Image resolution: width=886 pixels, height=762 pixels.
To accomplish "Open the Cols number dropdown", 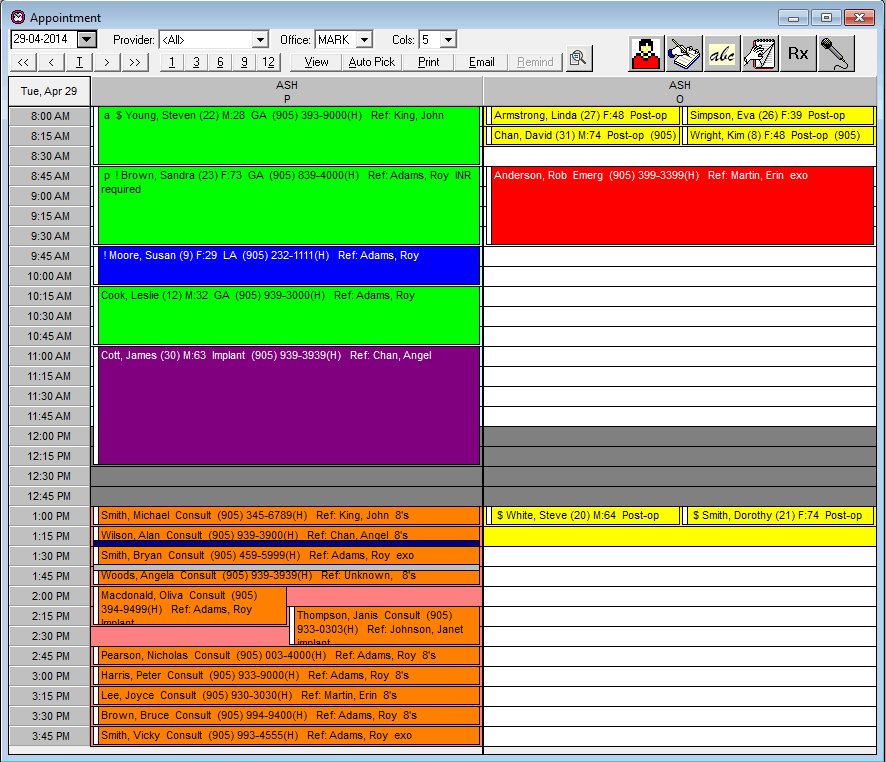I will pos(449,40).
